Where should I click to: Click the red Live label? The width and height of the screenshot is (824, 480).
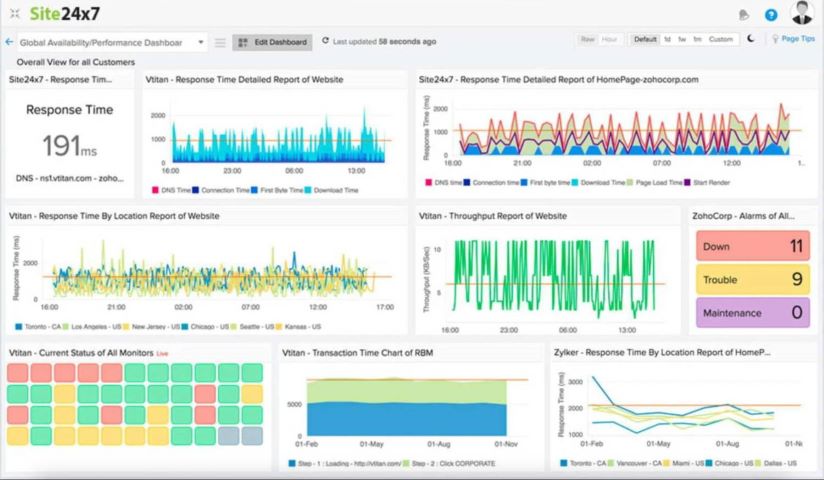point(162,354)
